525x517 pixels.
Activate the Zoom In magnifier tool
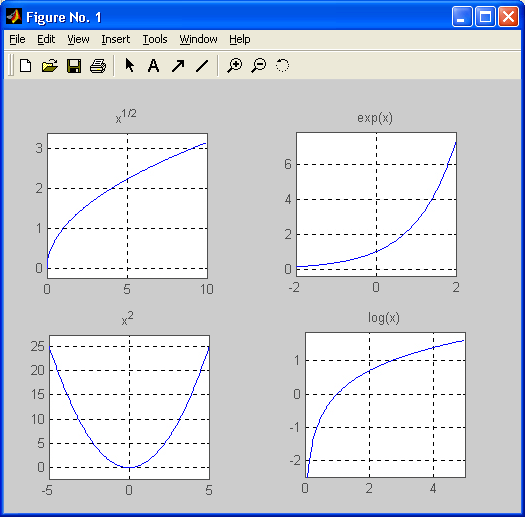click(234, 65)
